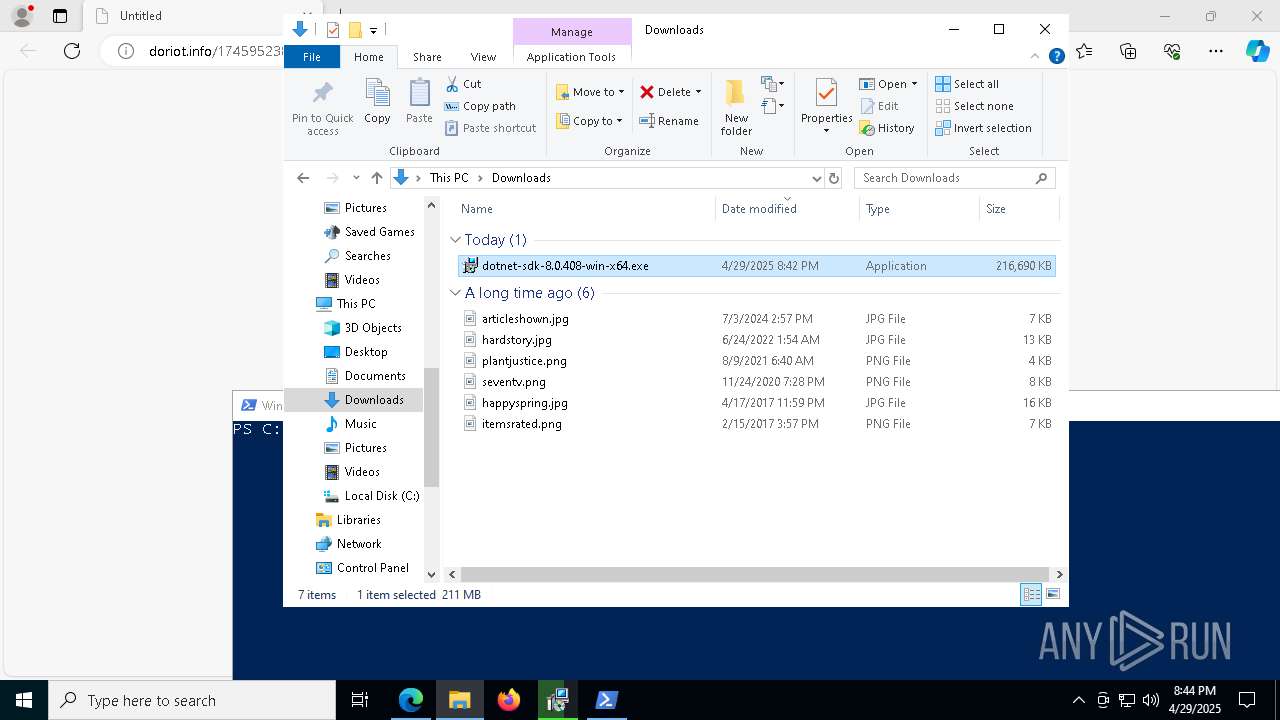This screenshot has height=720, width=1280.
Task: Click This PC in address bar
Action: [x=449, y=178]
